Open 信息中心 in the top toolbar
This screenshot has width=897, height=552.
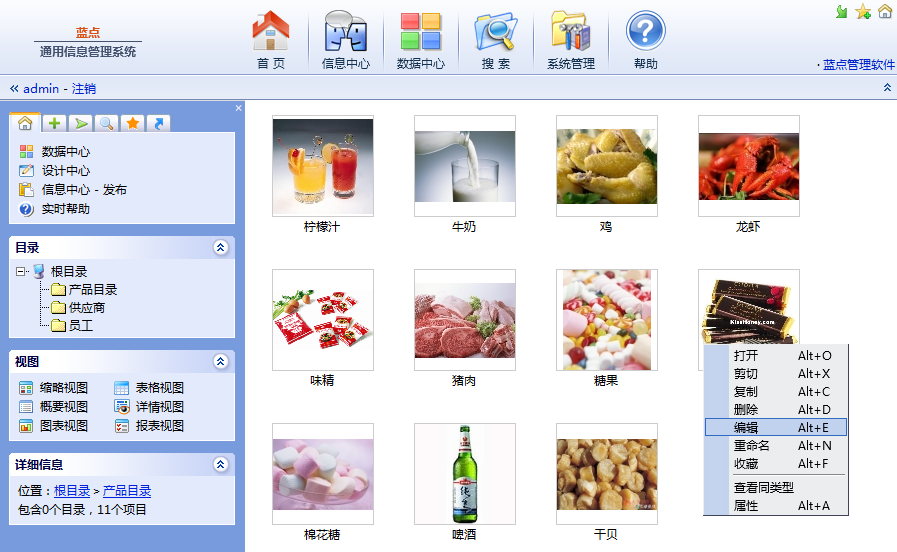(346, 40)
